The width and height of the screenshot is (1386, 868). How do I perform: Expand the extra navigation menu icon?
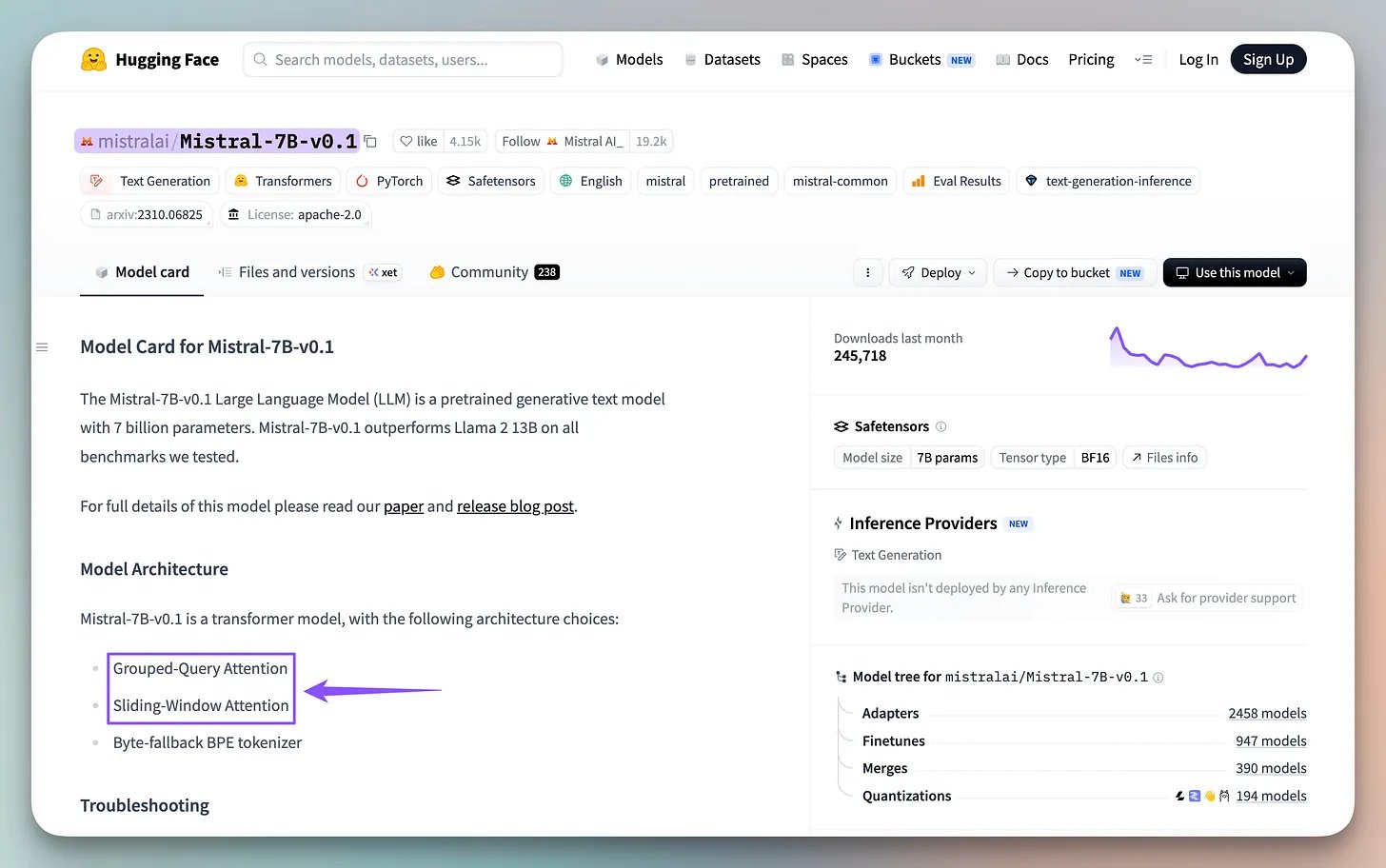click(x=1143, y=59)
